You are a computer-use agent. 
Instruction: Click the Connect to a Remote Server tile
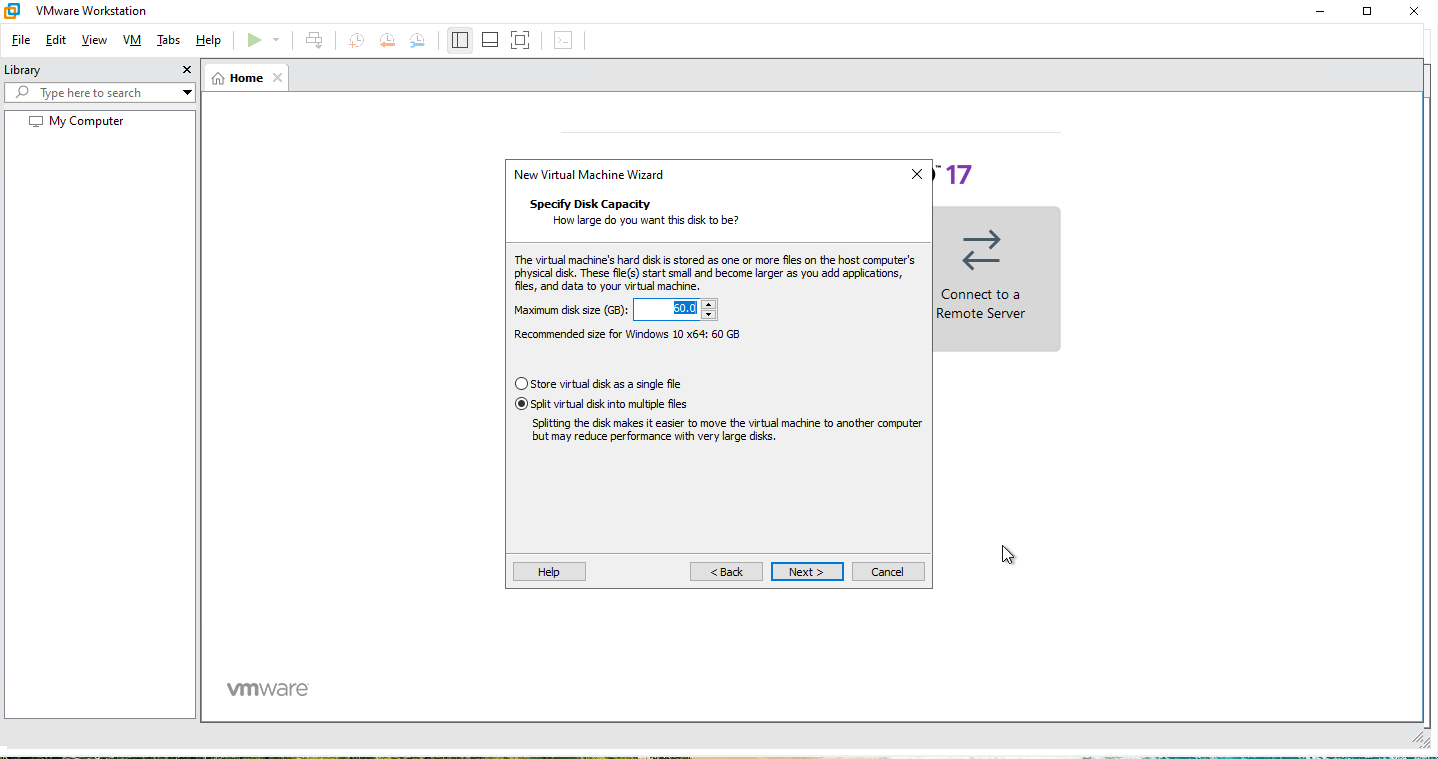(x=980, y=279)
